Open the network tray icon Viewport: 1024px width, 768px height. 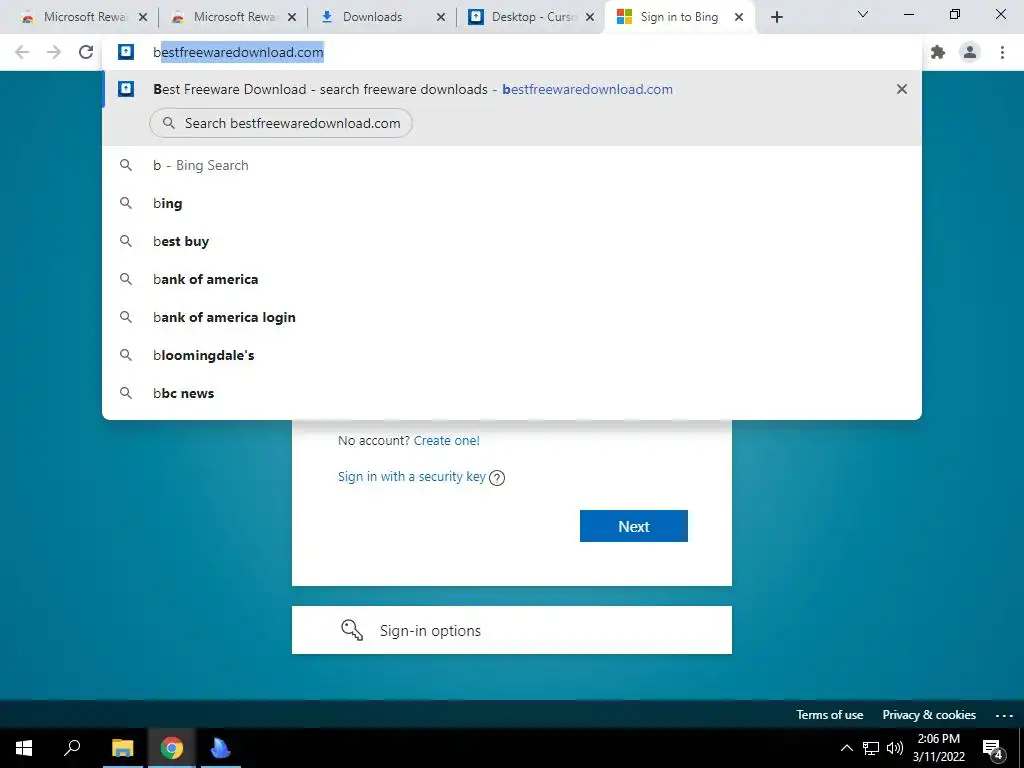tap(871, 748)
